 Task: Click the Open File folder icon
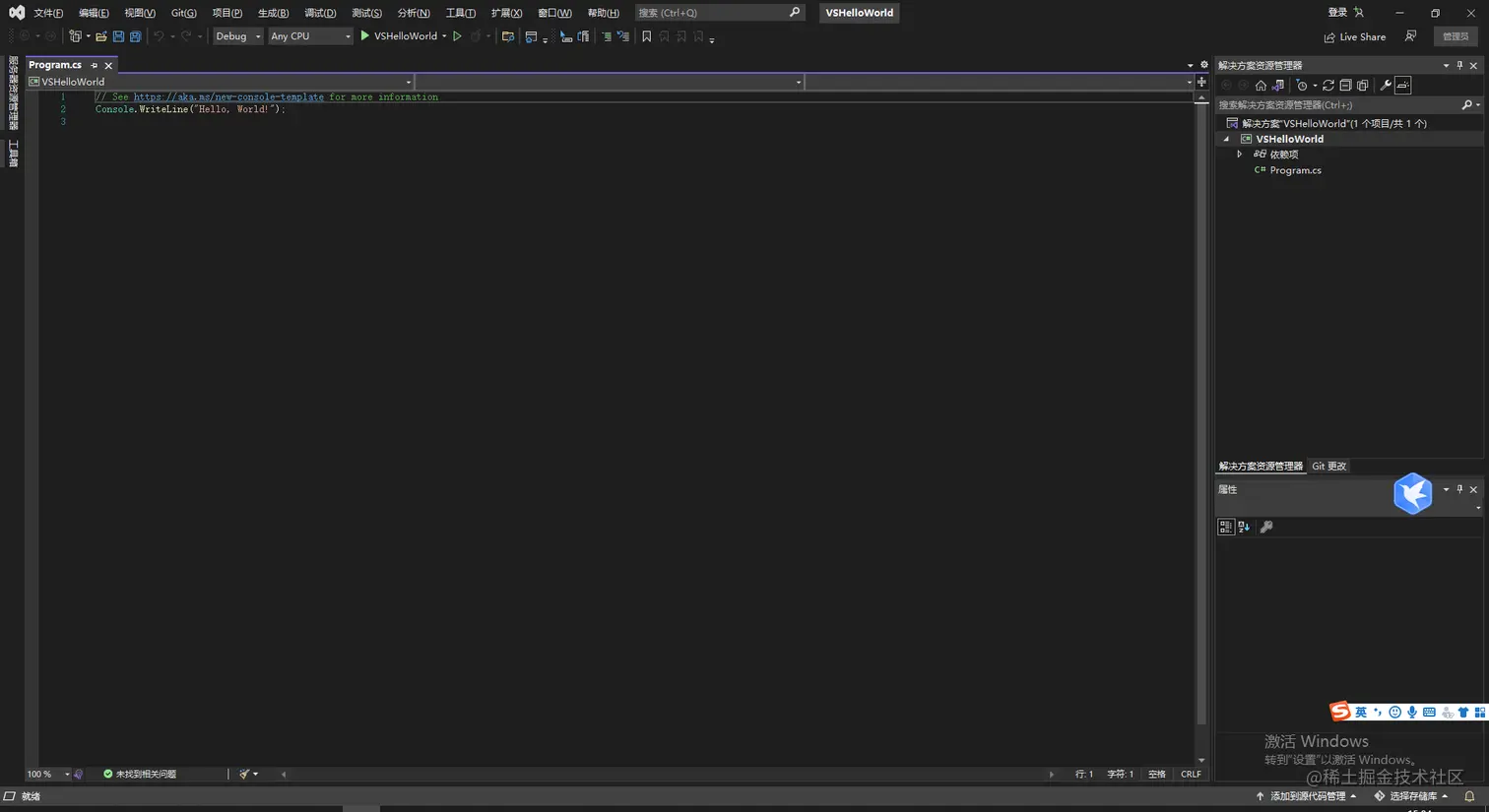point(100,36)
